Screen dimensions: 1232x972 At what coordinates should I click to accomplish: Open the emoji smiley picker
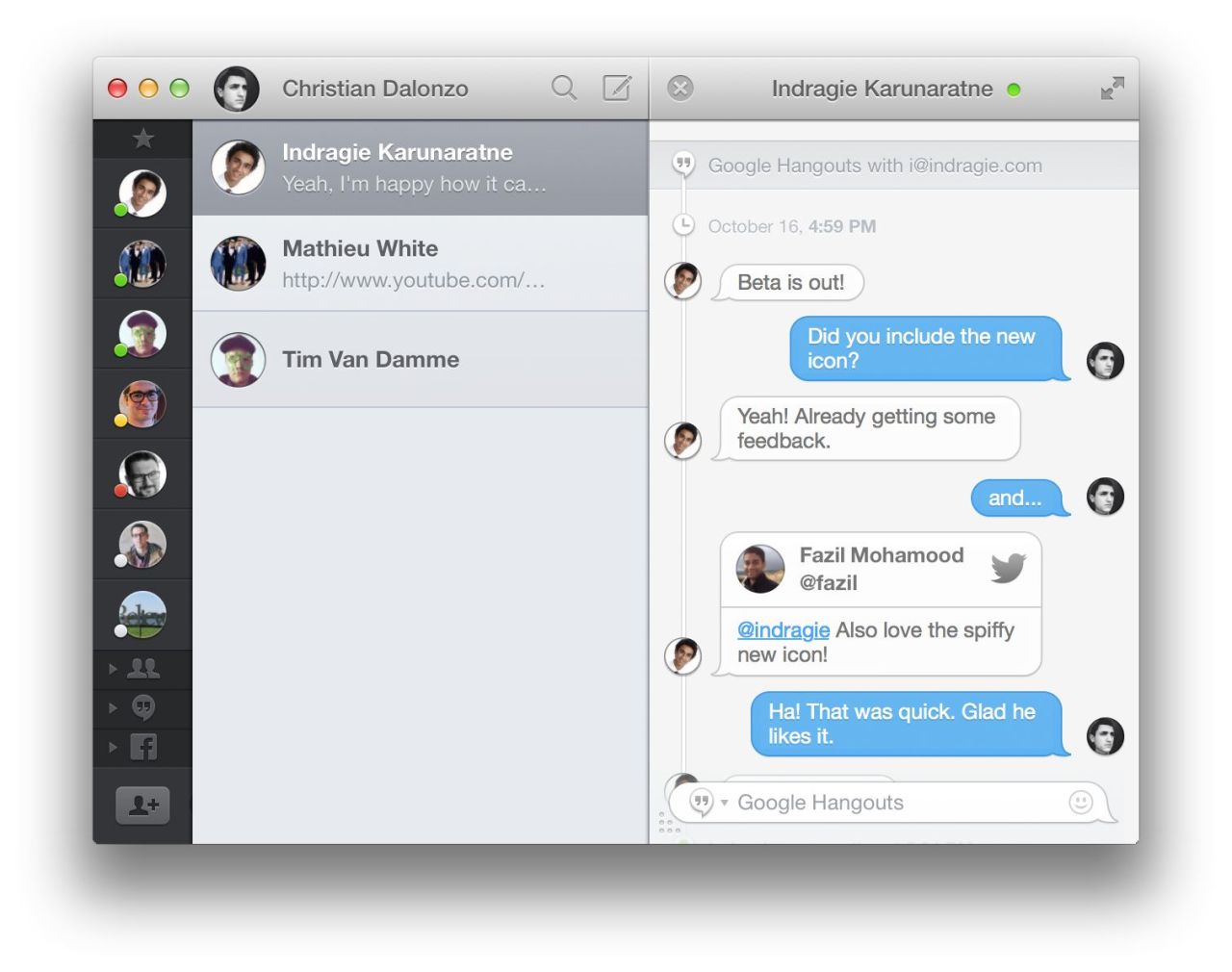[1081, 803]
